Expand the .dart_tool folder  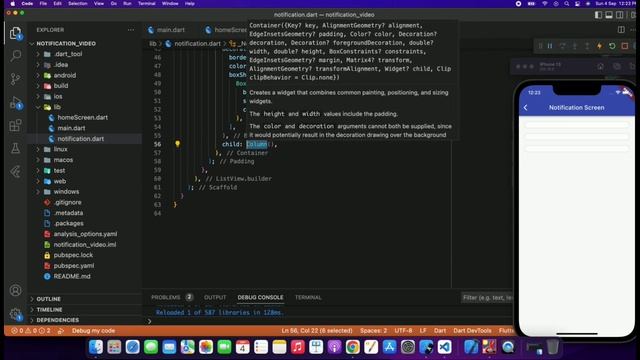[68, 54]
